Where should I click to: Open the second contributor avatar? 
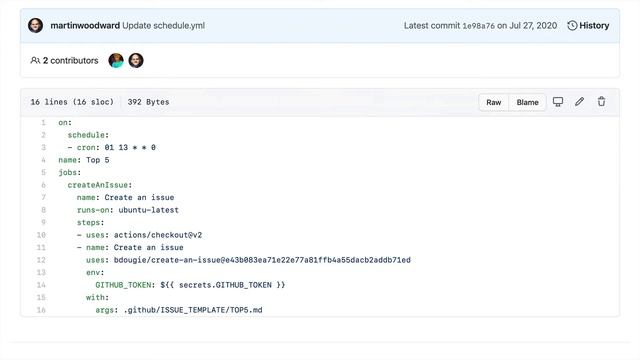[136, 60]
